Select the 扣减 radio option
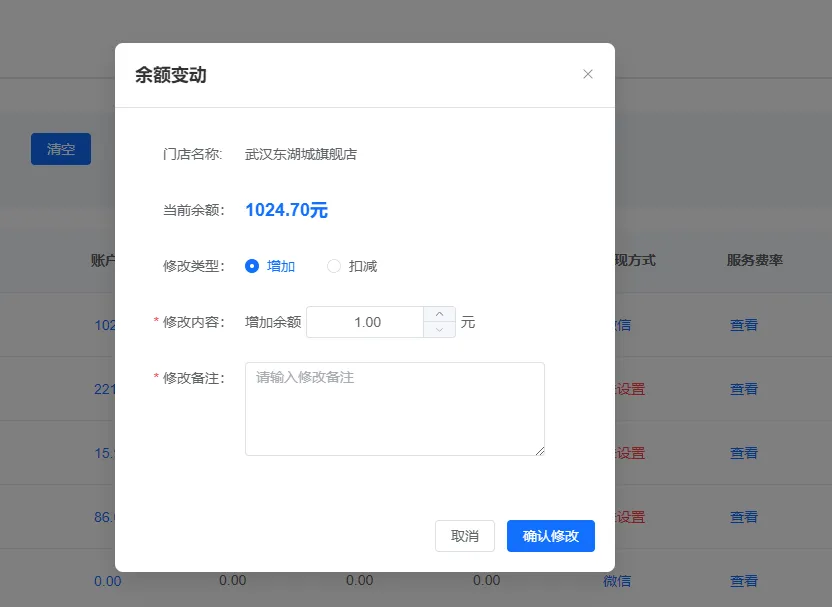832x607 pixels. (x=352, y=266)
